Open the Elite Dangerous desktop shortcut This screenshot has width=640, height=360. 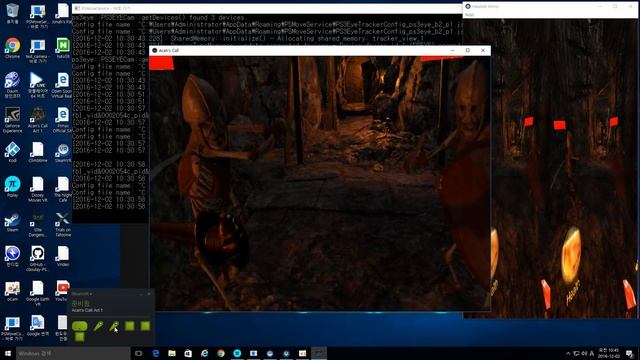[x=38, y=224]
